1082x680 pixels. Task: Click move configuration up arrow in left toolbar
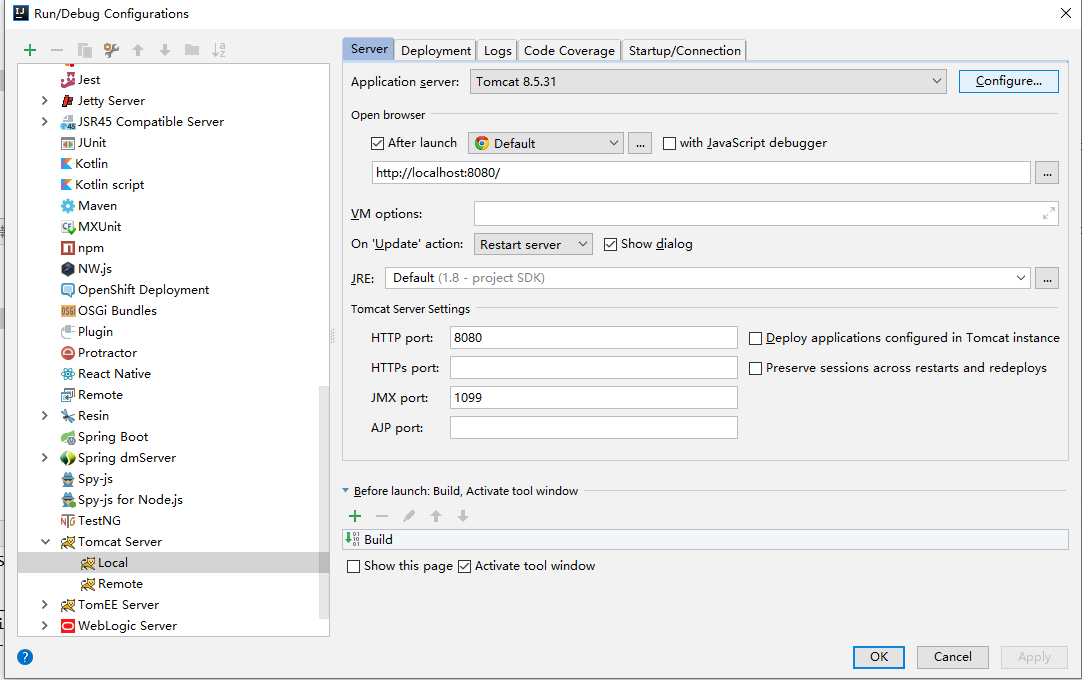pos(138,50)
